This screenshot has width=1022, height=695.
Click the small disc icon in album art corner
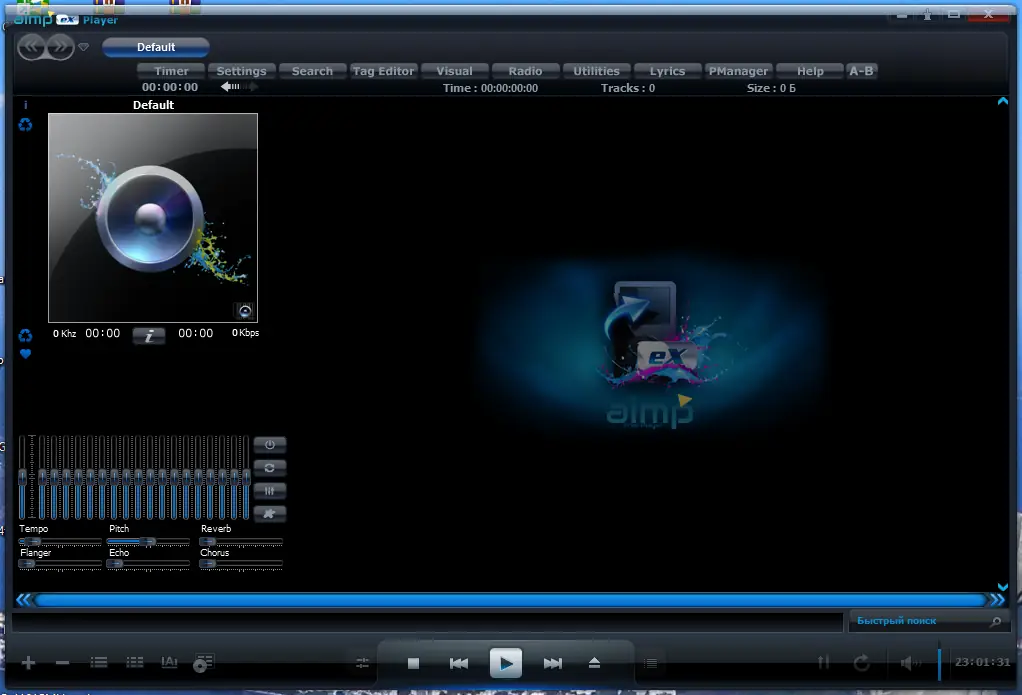pos(244,311)
